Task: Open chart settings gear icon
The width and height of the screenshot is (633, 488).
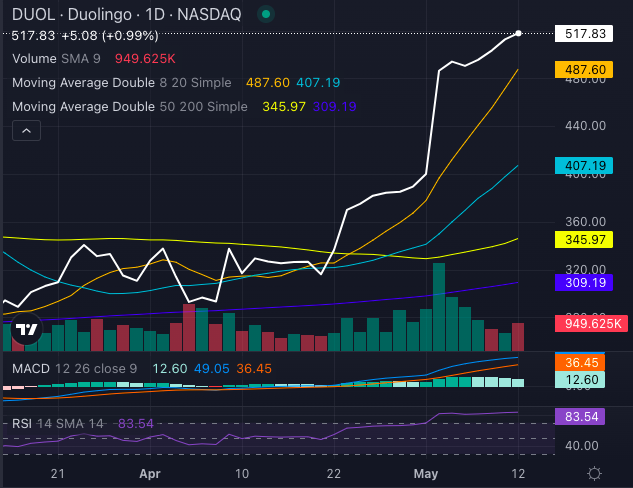Action: [594, 473]
